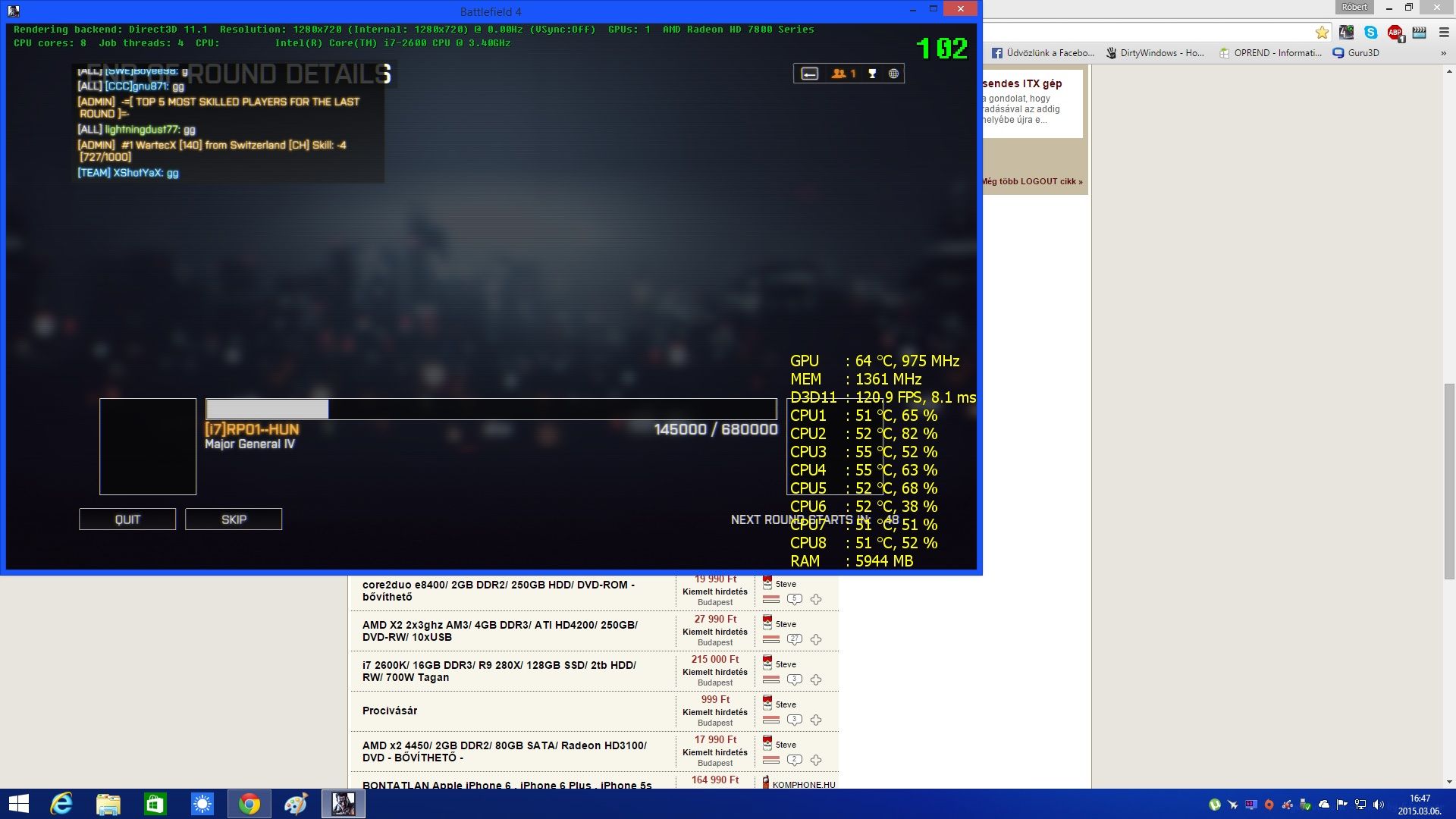Open the AMD X2 2x3ghz AM3 listing
The image size is (1456, 819).
500,631
